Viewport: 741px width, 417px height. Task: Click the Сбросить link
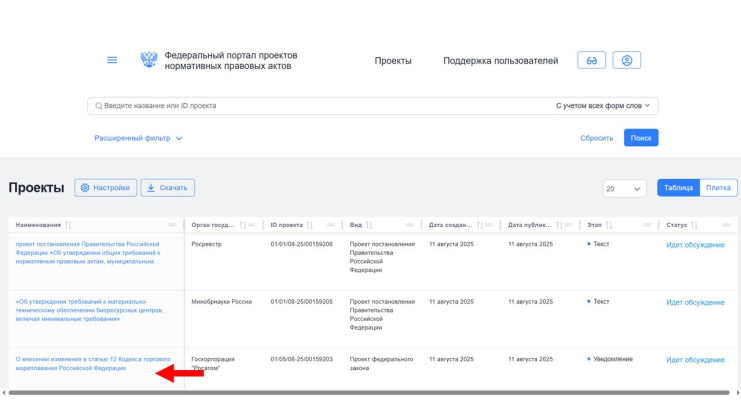coord(597,138)
